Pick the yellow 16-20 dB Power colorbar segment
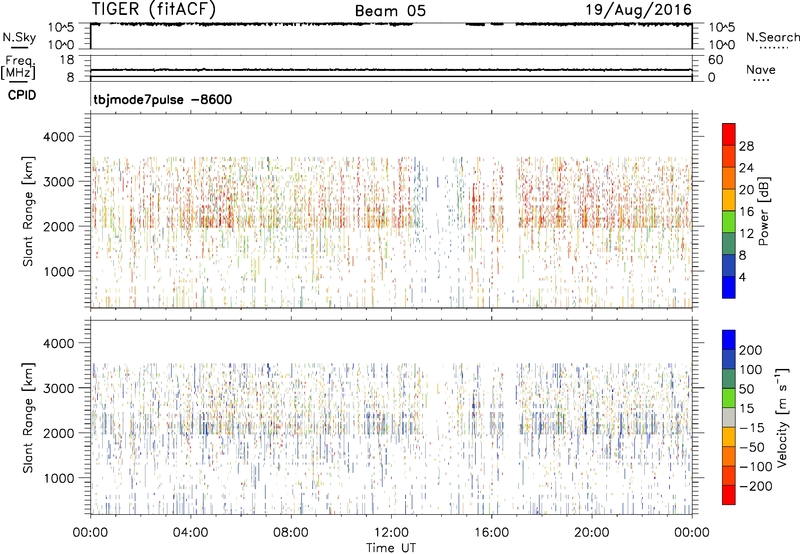Screen dimensions: 800x554 coord(729,200)
